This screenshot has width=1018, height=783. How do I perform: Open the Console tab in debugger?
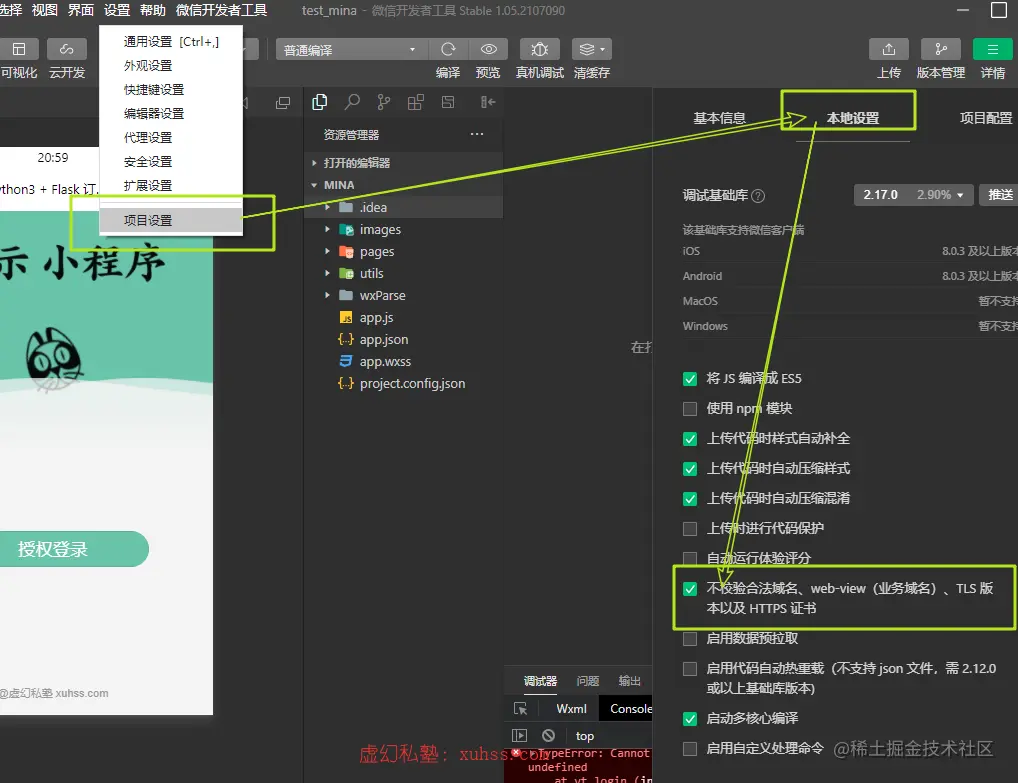coord(629,708)
